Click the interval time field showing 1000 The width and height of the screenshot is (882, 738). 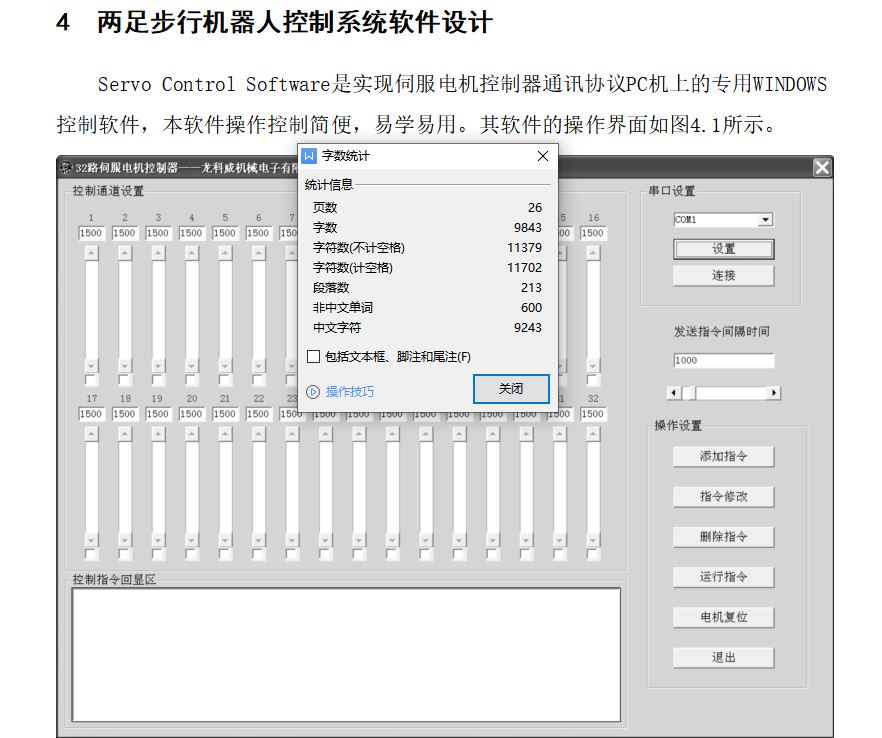[723, 361]
